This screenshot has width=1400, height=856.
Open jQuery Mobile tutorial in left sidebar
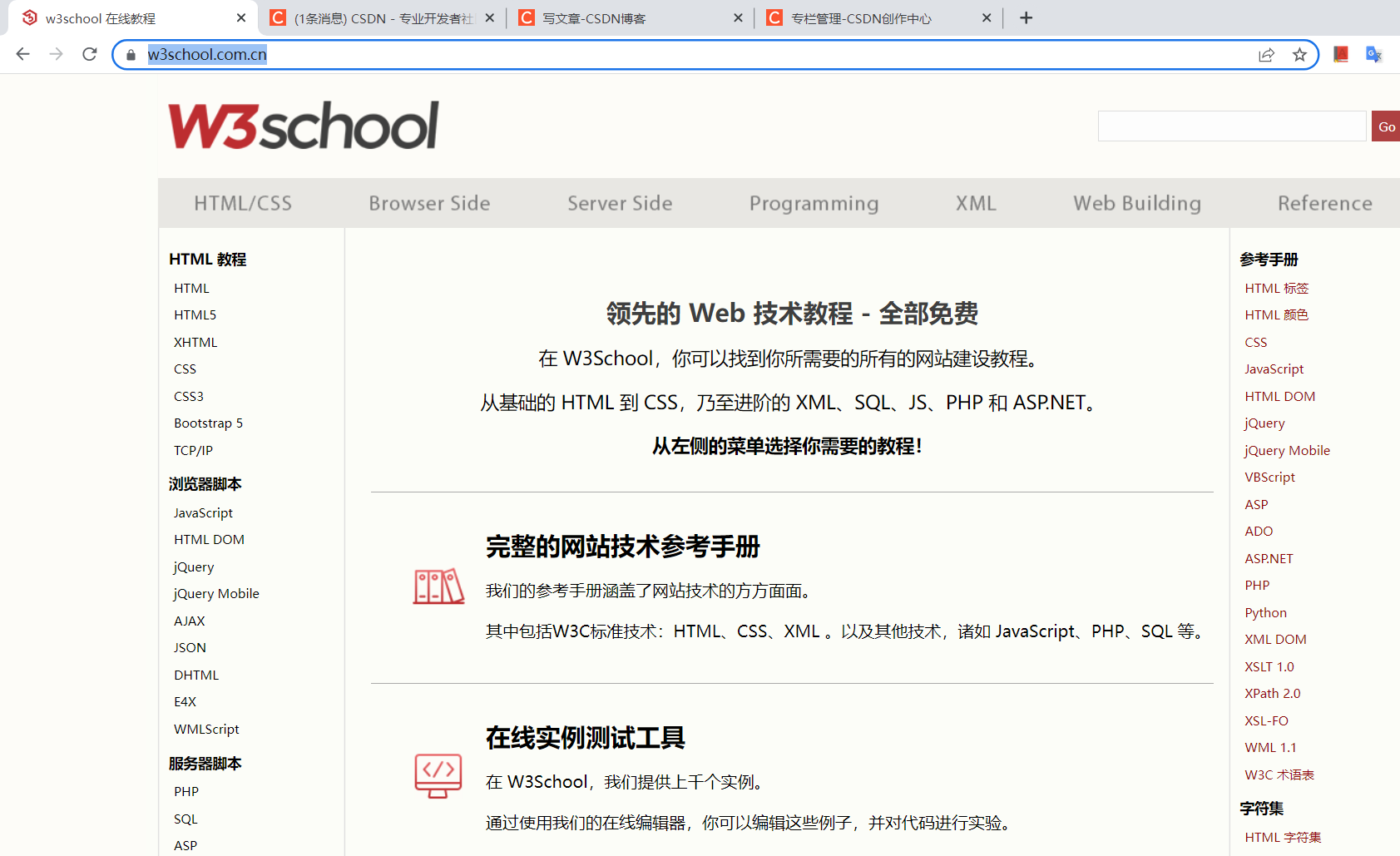click(x=216, y=594)
